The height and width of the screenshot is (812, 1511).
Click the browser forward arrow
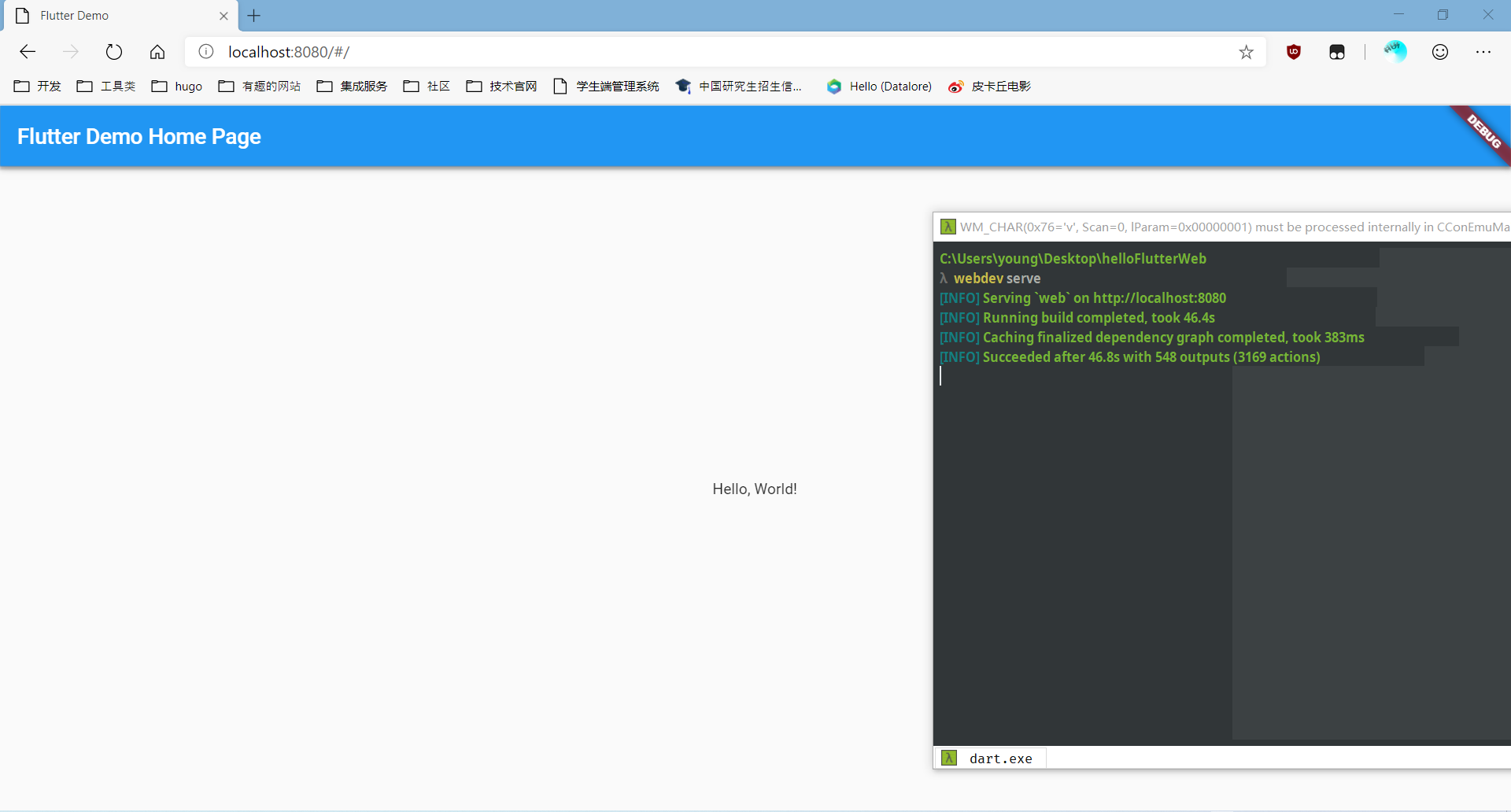71,52
